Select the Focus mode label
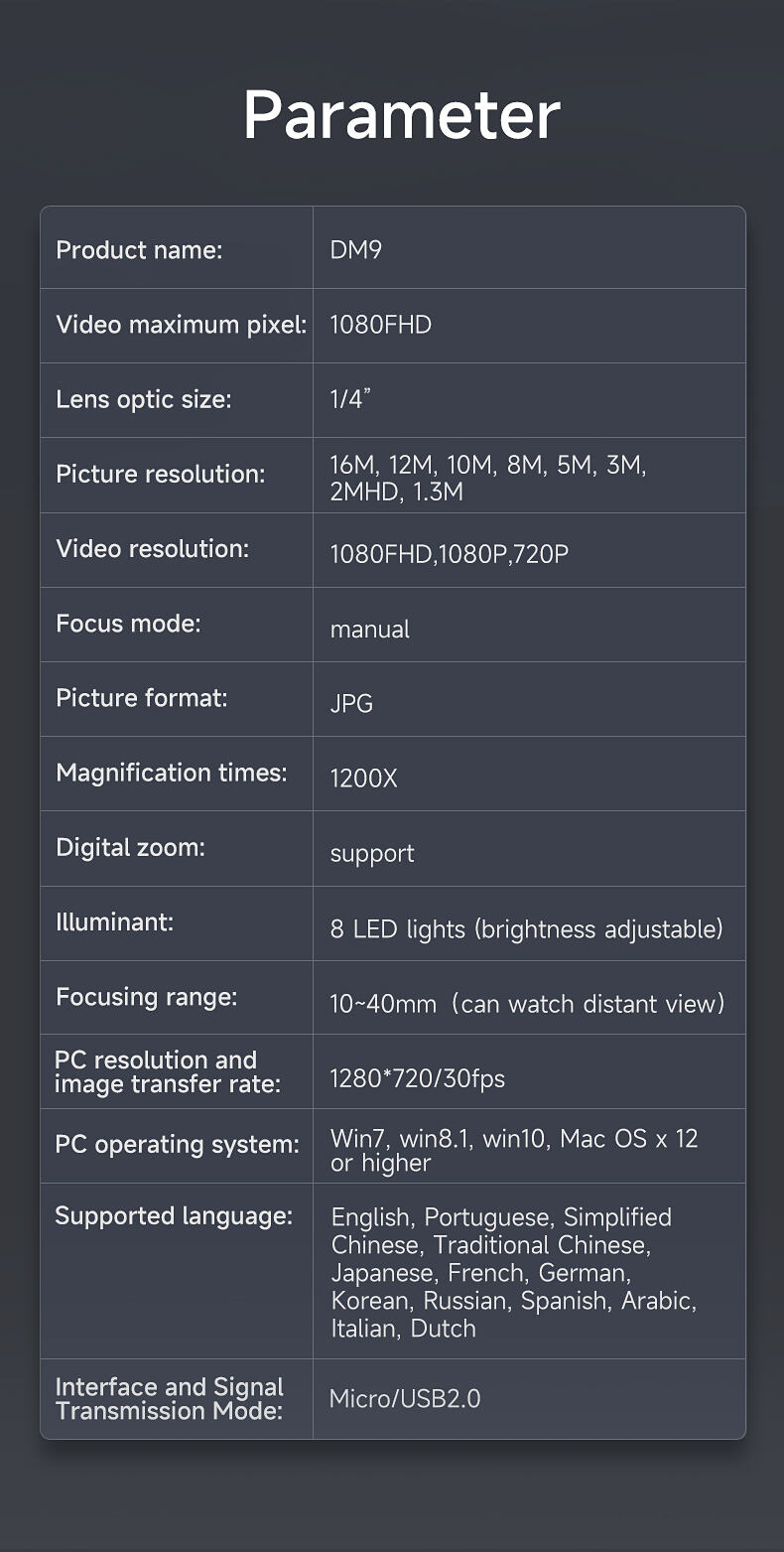Screen dimensions: 784x1552 pos(128,624)
